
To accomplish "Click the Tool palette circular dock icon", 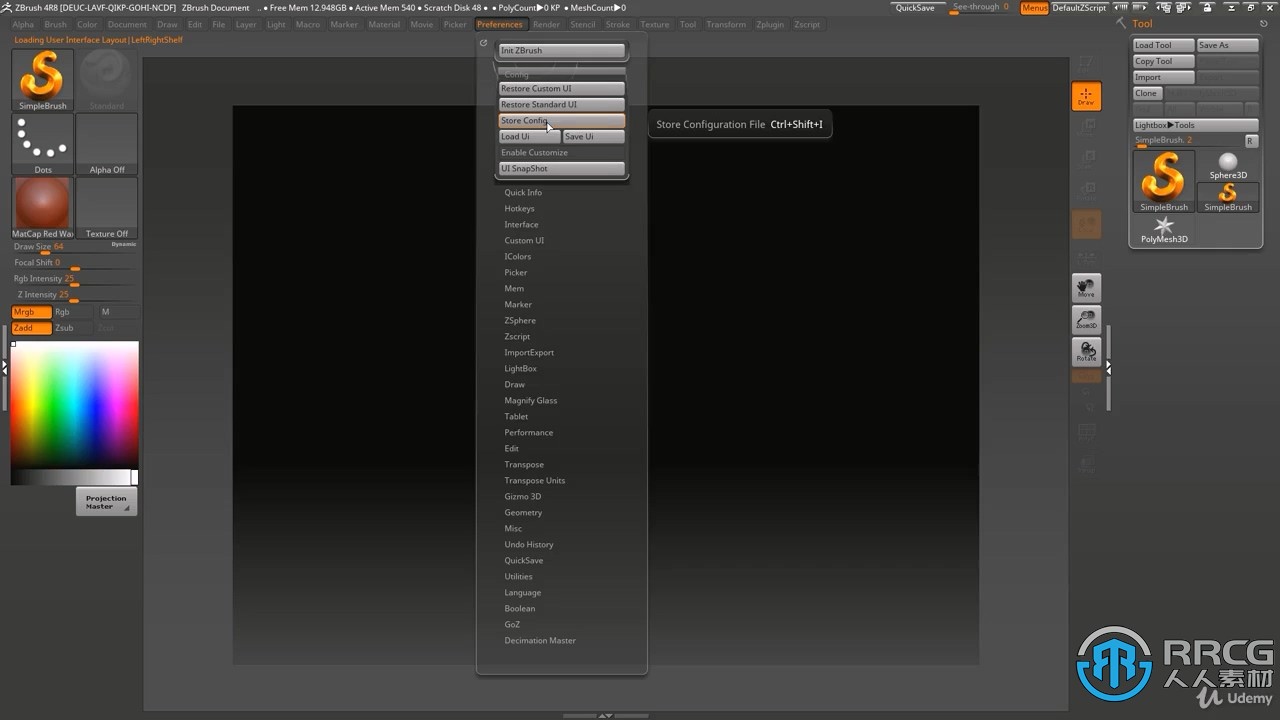I will click(x=1265, y=24).
